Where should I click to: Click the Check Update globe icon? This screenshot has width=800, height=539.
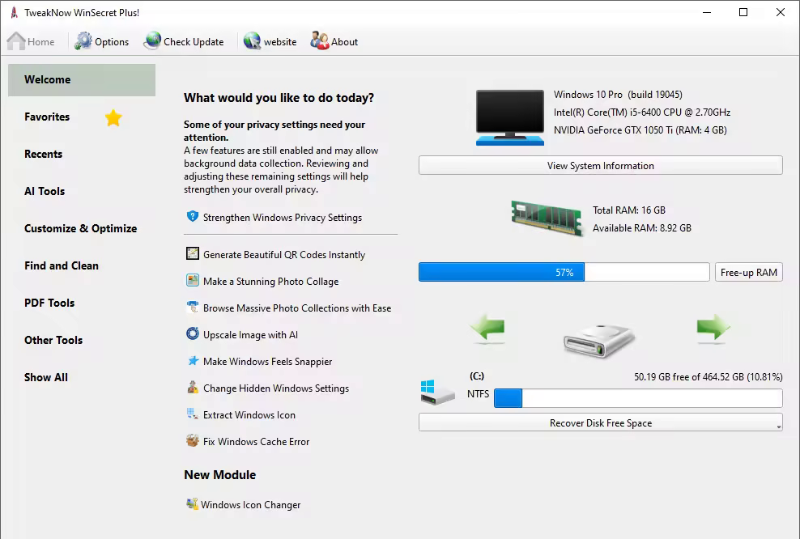click(152, 41)
